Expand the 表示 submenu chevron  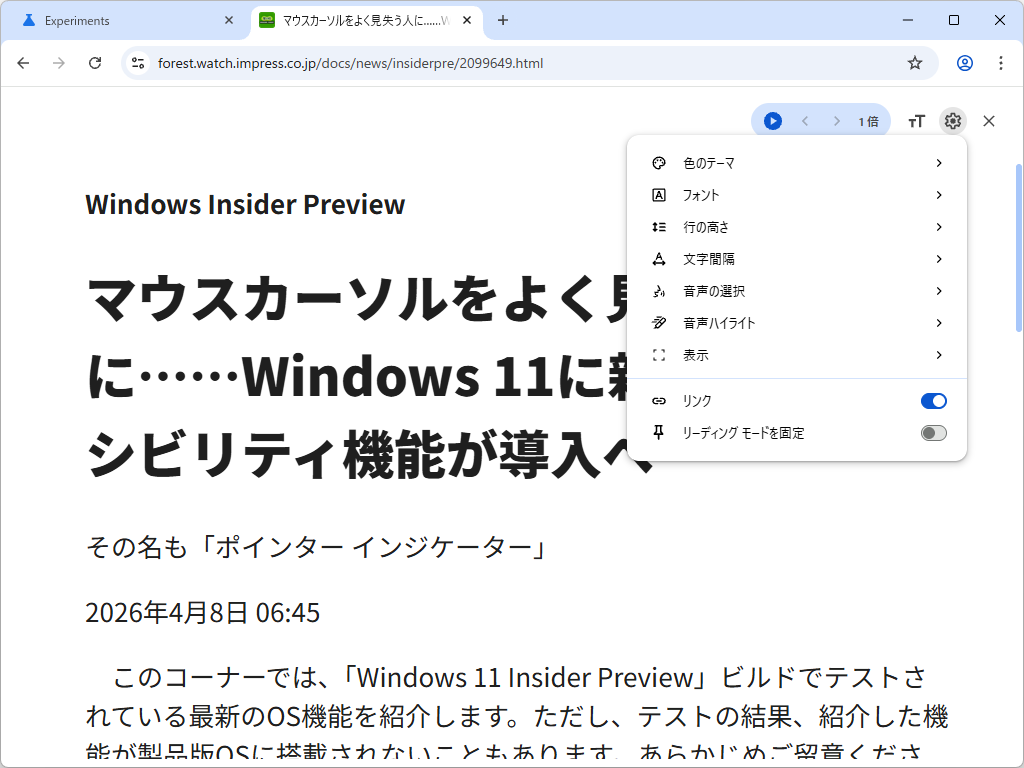(x=938, y=355)
